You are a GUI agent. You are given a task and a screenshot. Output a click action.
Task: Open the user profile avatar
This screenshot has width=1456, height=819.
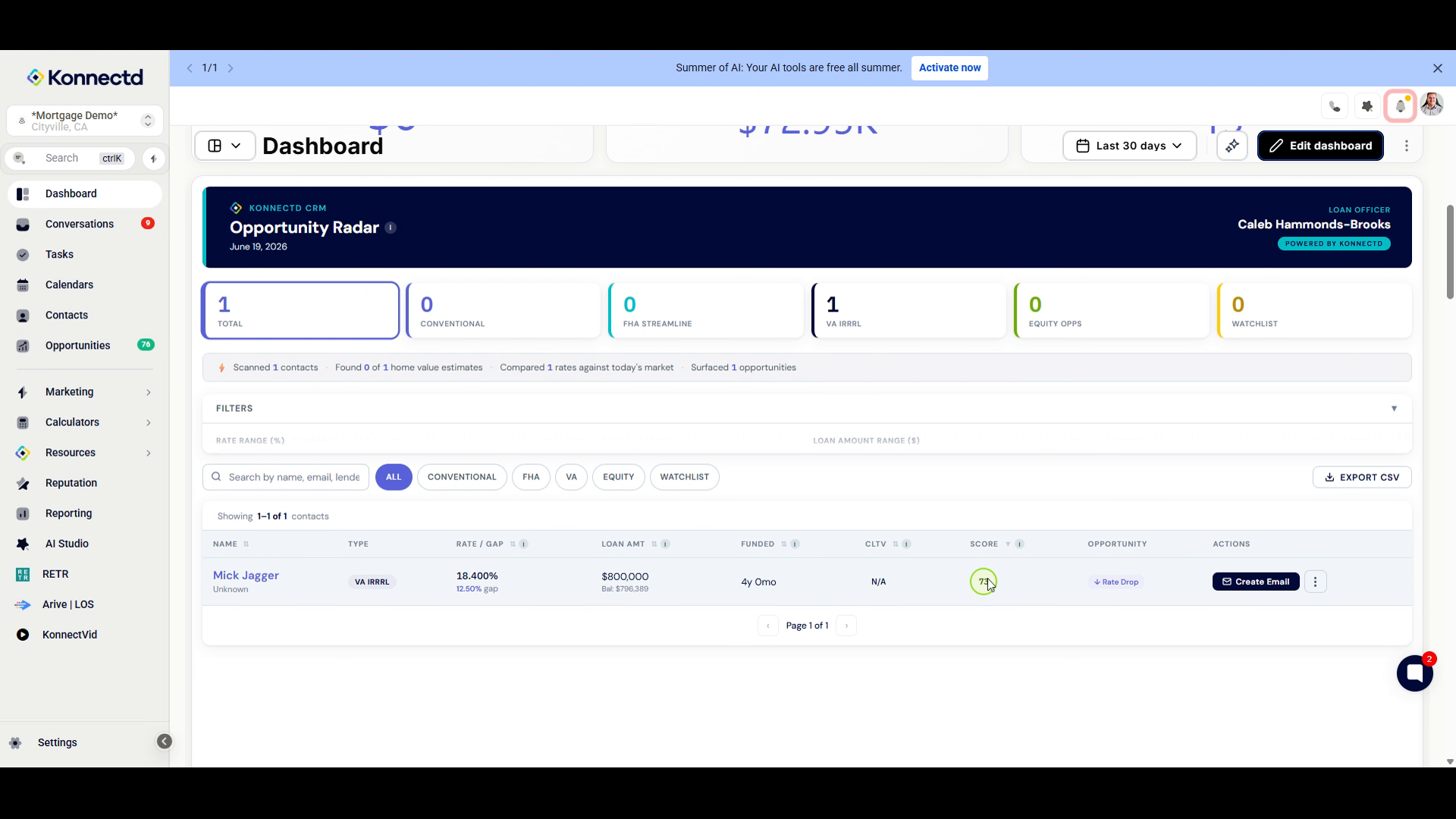[1432, 105]
